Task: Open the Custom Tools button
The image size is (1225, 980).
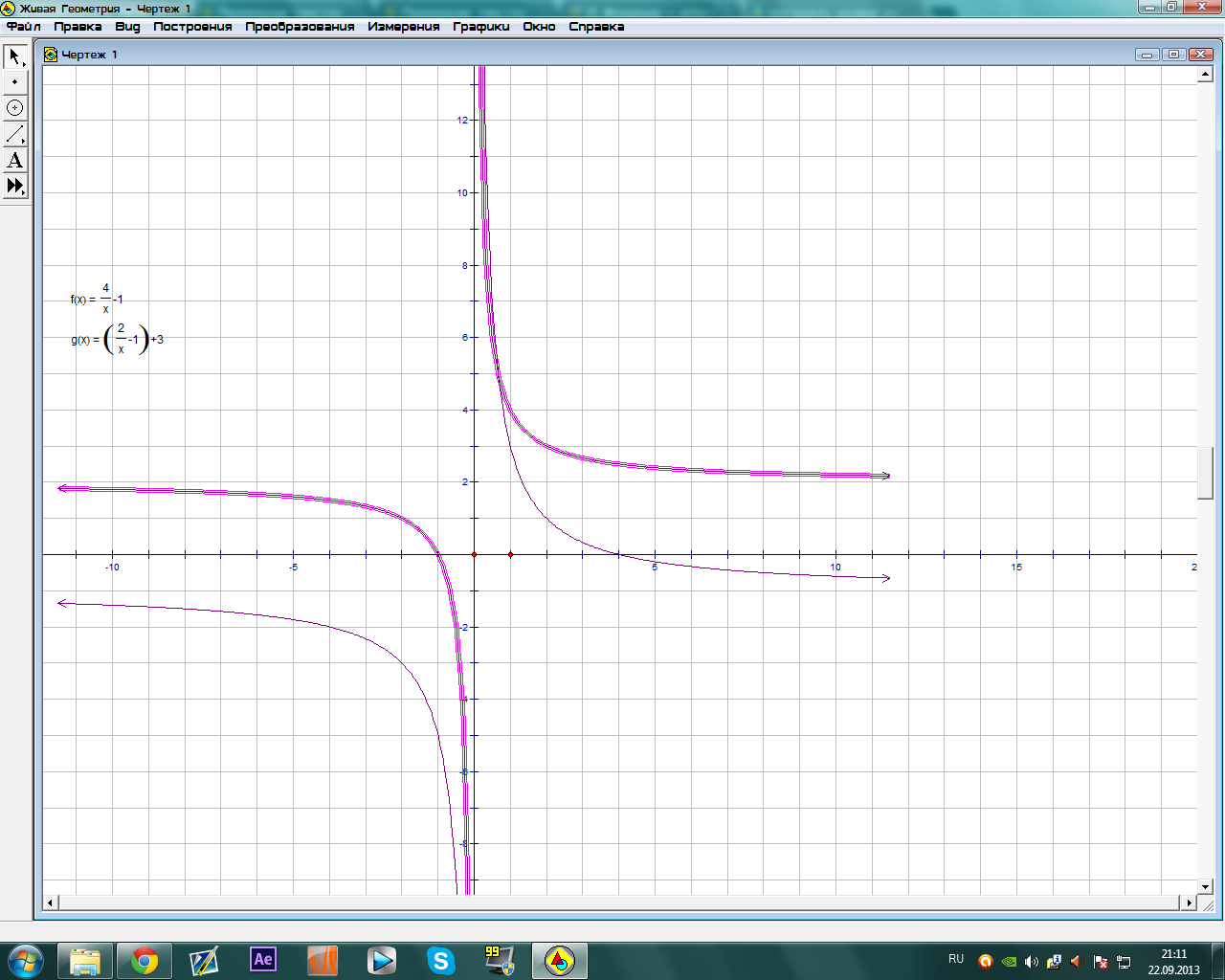Action: tap(15, 186)
